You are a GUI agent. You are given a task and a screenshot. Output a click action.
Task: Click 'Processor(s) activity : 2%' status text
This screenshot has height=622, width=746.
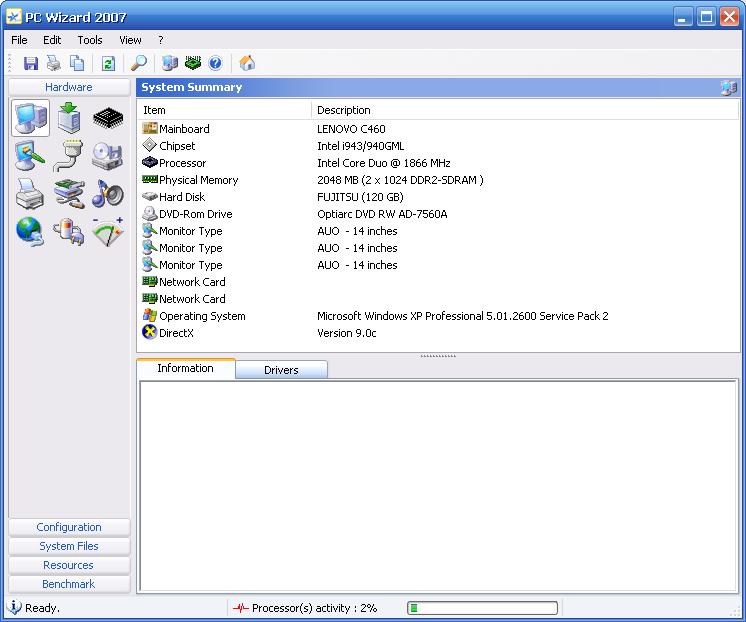[x=314, y=608]
